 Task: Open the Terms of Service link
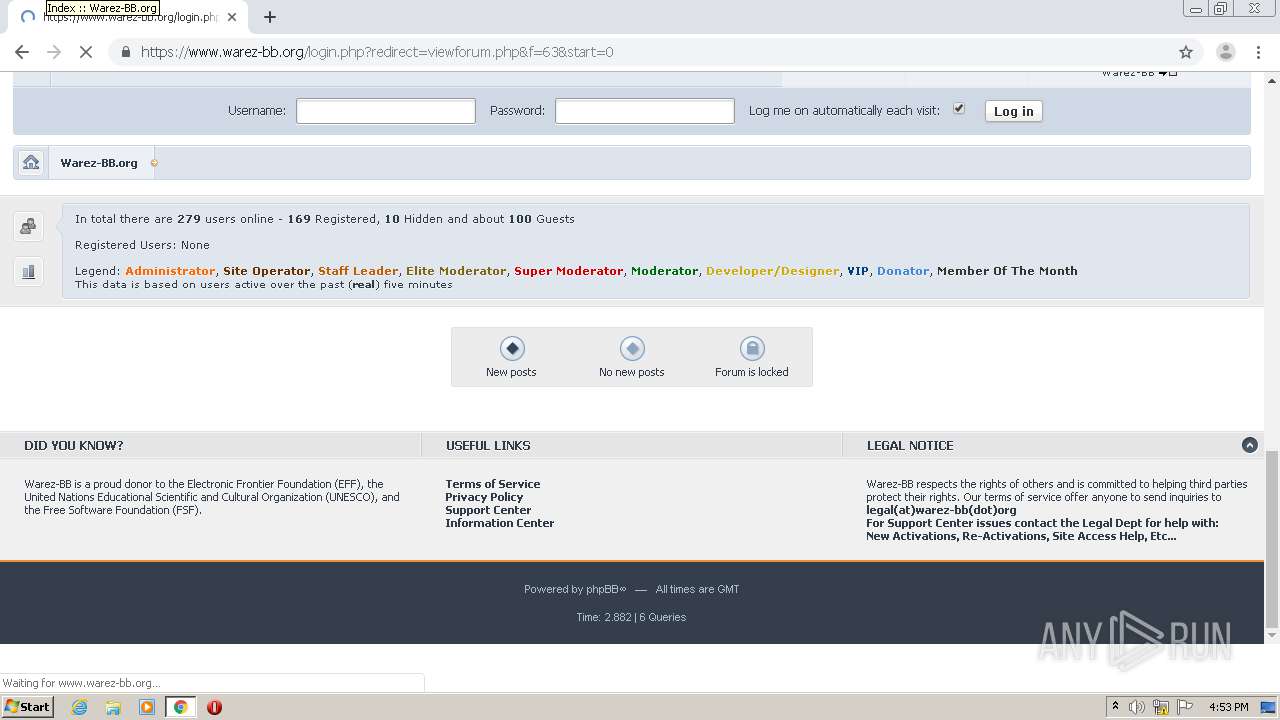[492, 484]
